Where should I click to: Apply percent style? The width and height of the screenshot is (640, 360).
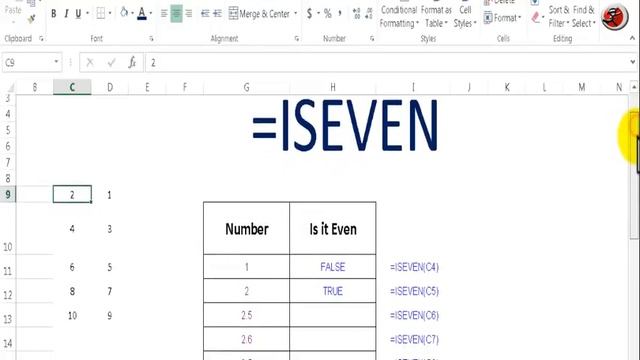coord(328,14)
